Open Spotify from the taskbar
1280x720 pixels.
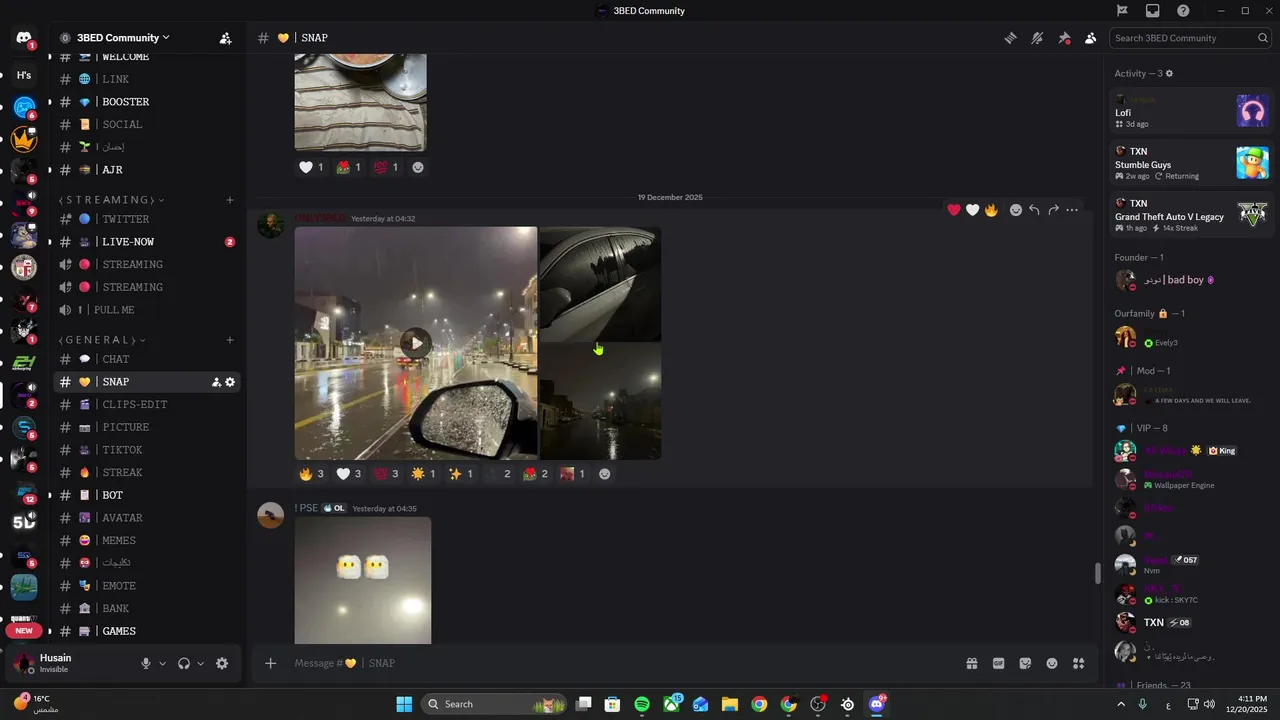pyautogui.click(x=642, y=704)
